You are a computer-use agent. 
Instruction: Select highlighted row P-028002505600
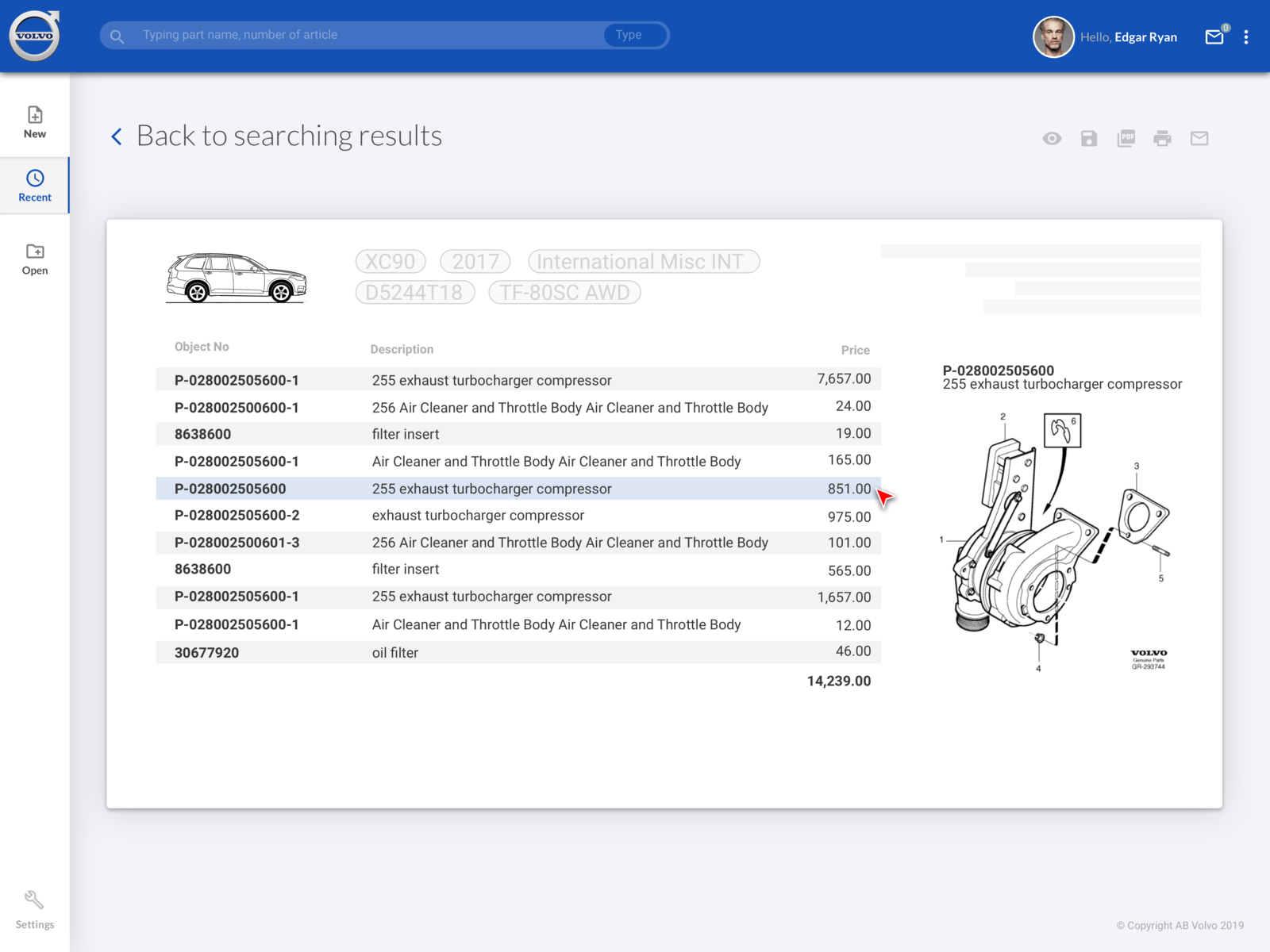(518, 489)
